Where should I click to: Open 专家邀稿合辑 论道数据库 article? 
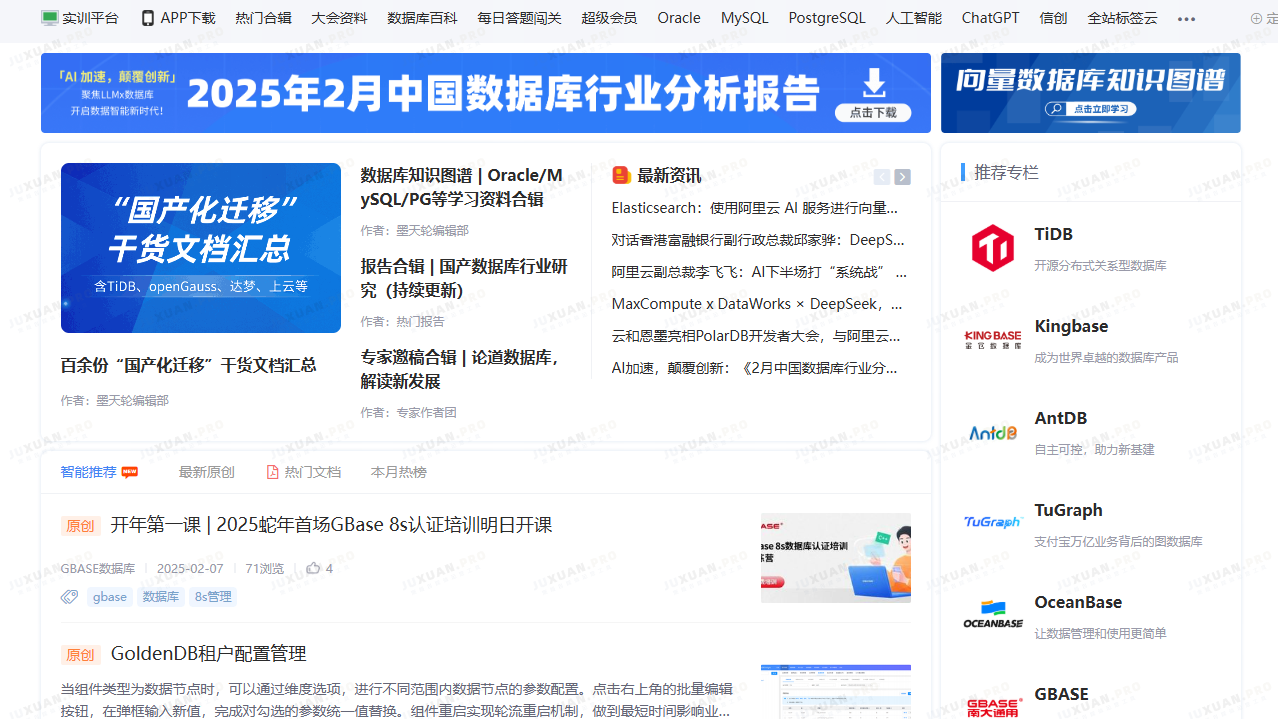click(459, 369)
